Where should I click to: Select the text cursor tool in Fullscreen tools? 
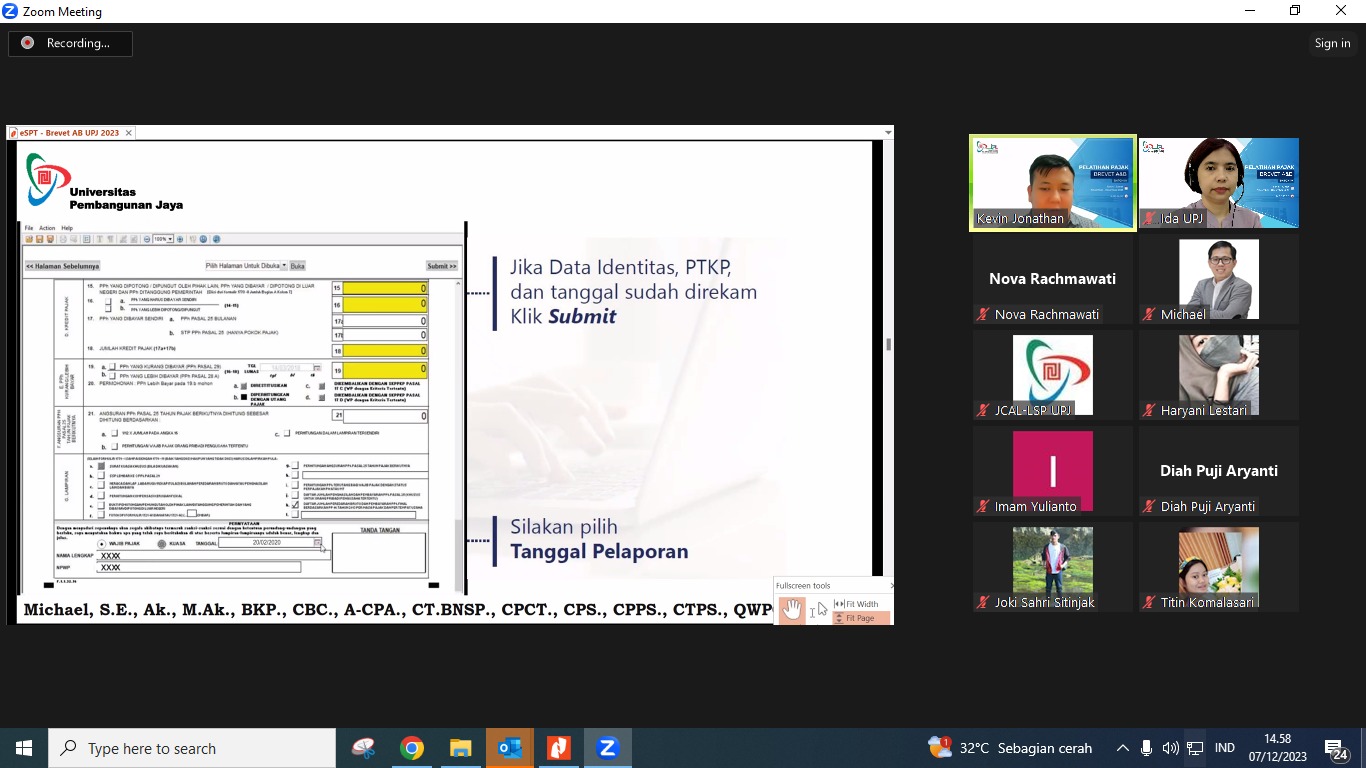click(813, 611)
